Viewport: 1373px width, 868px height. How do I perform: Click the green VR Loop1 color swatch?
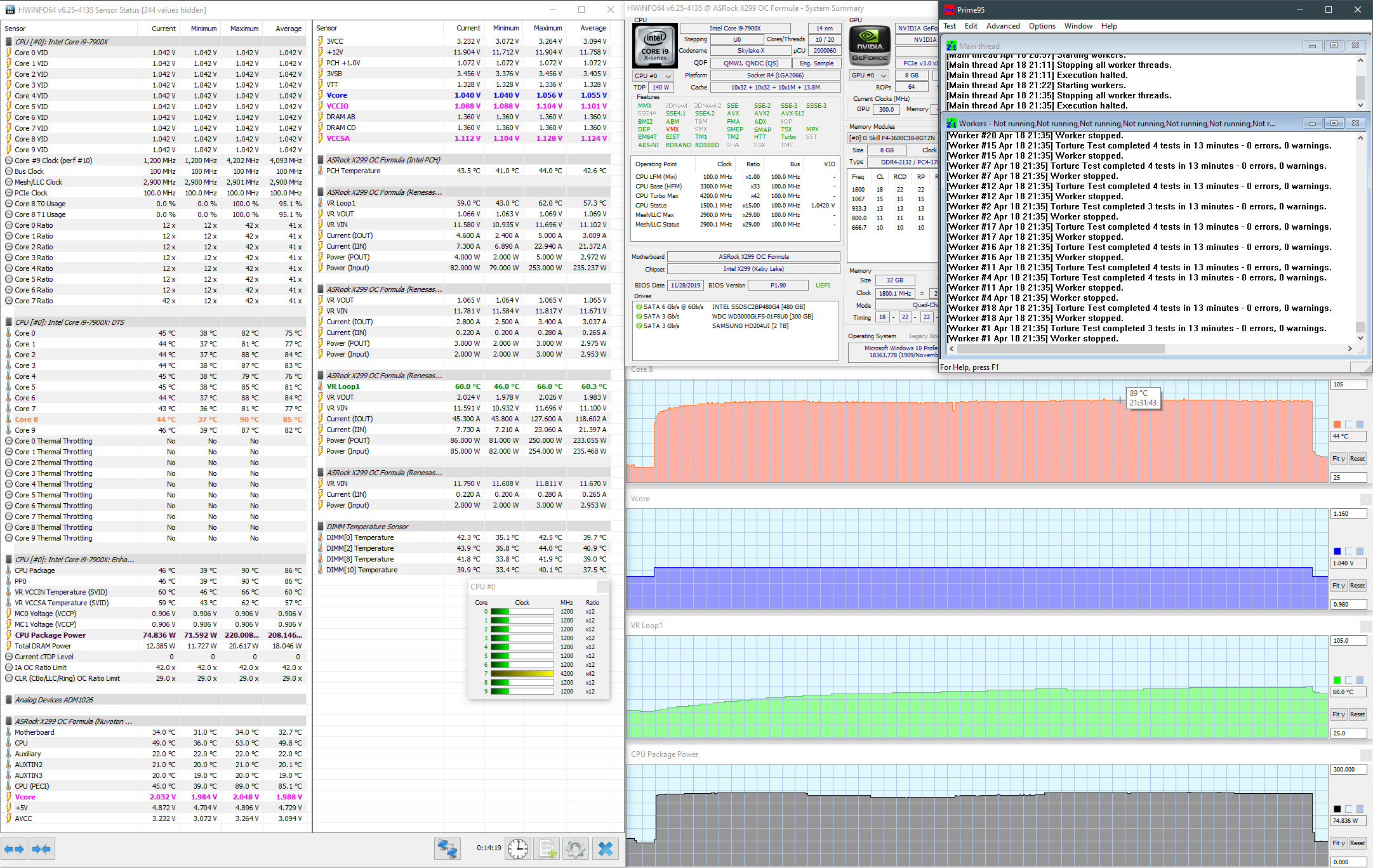[x=1337, y=680]
